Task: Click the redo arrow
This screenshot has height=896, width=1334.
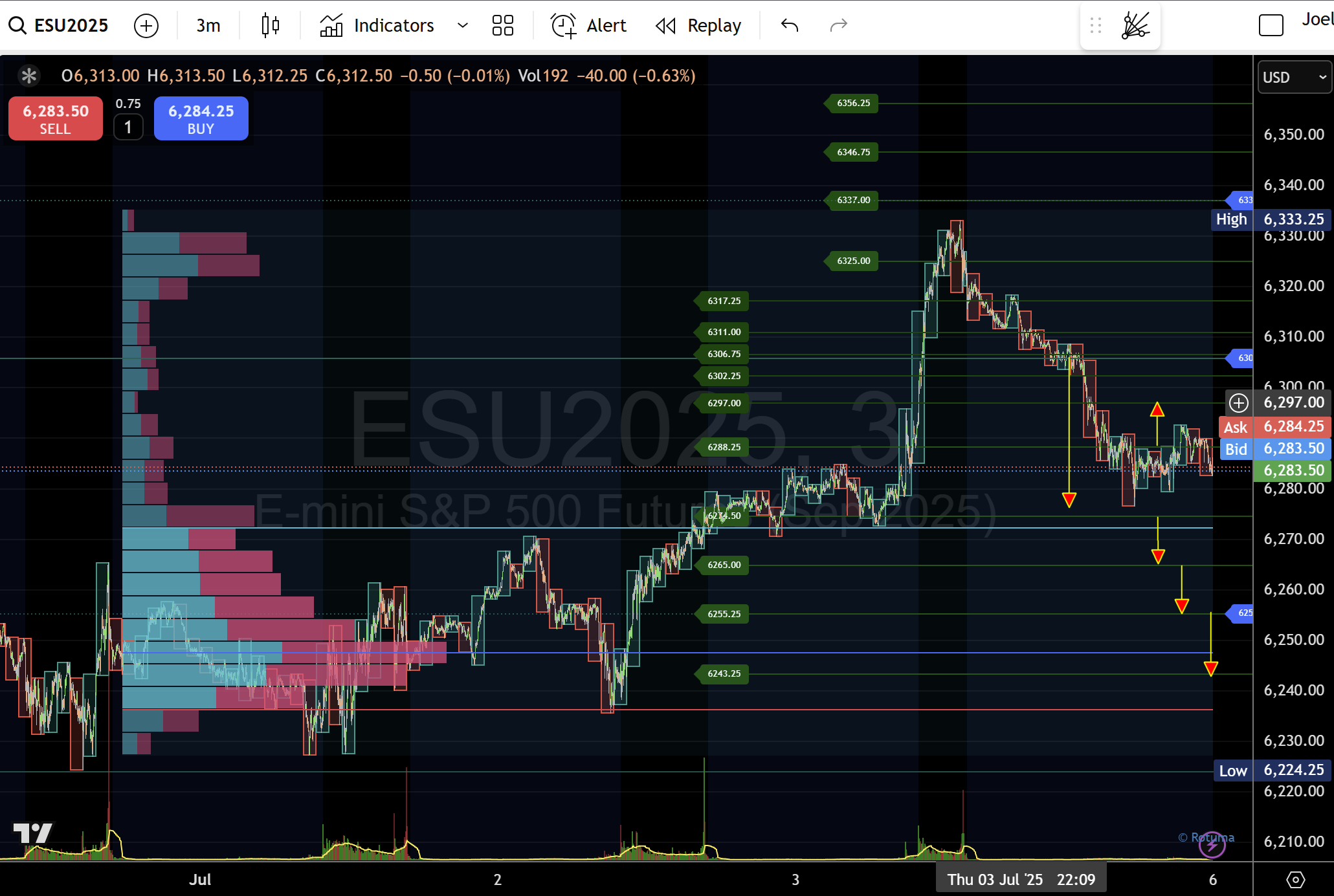Action: coord(838,25)
